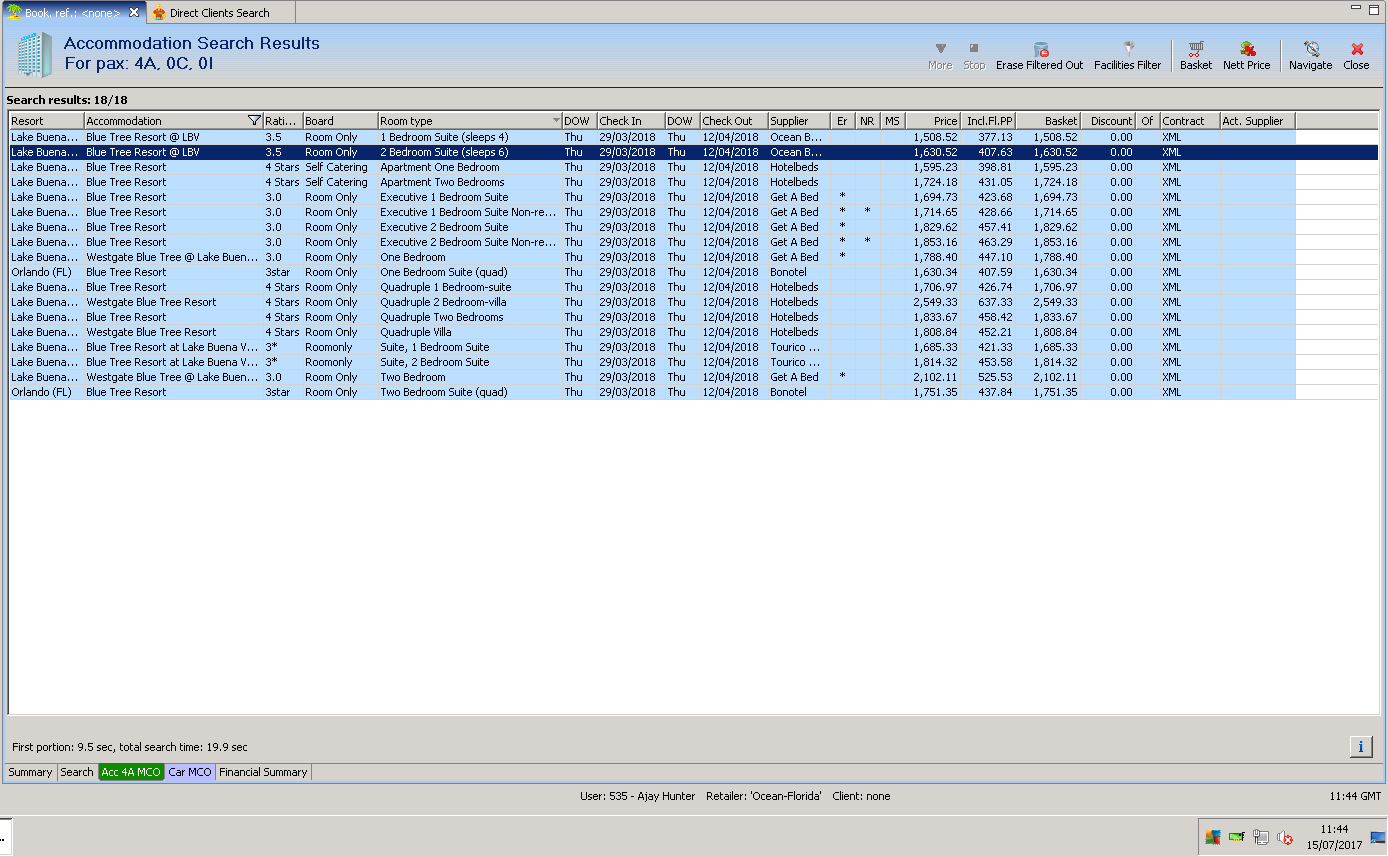The height and width of the screenshot is (857, 1388).
Task: Click the show desktop tray icon
Action: 1378,837
